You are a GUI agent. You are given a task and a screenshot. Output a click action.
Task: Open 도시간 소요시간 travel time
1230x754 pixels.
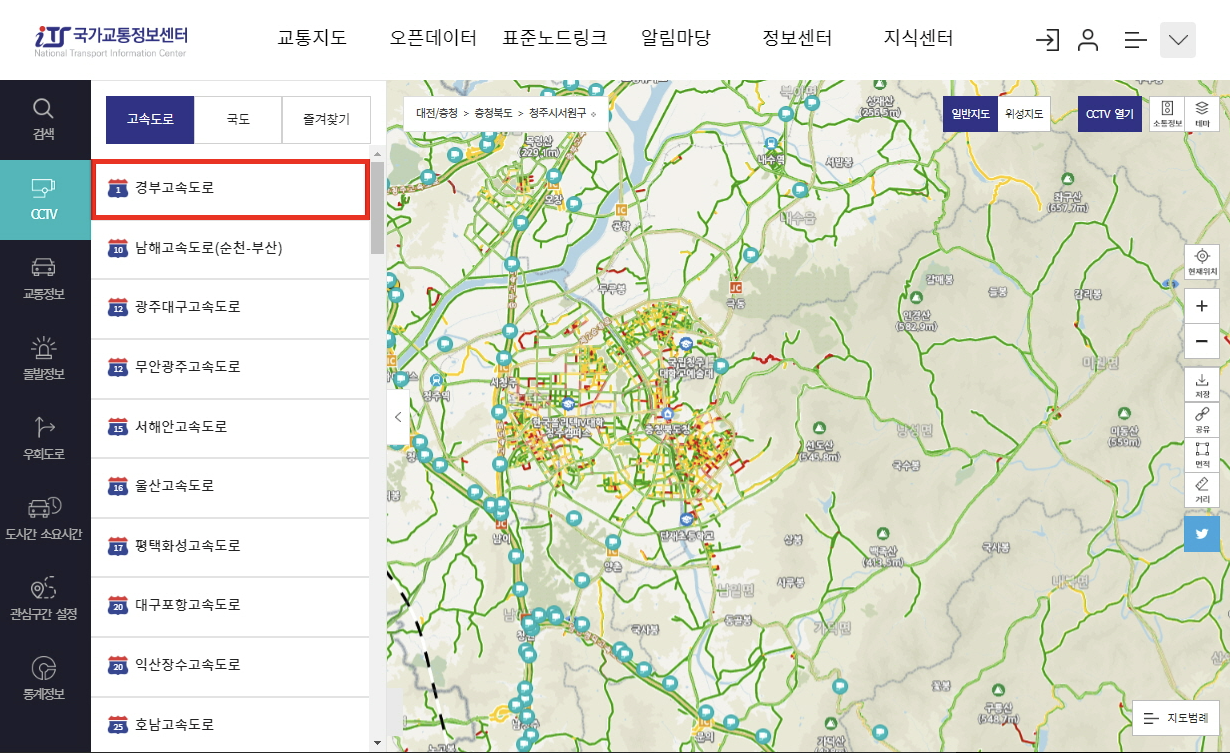click(44, 519)
